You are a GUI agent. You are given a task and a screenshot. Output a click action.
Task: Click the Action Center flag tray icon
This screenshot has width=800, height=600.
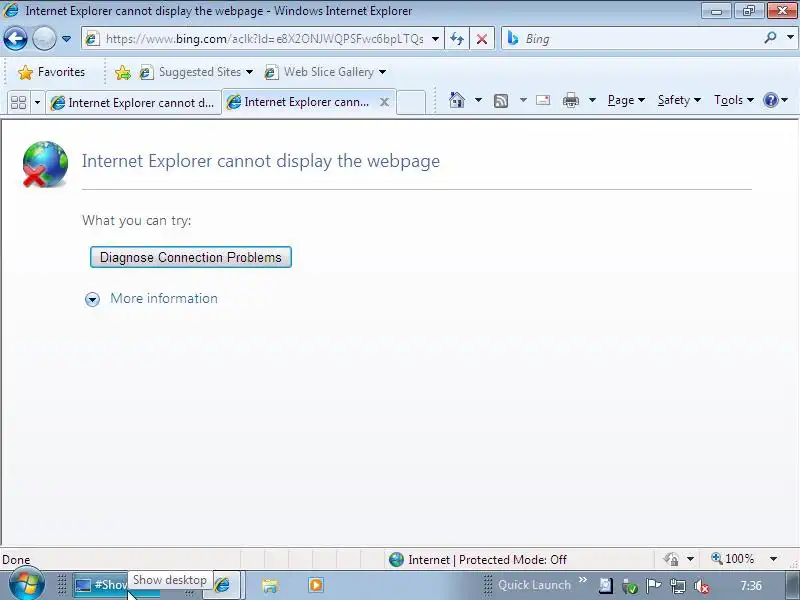(653, 586)
